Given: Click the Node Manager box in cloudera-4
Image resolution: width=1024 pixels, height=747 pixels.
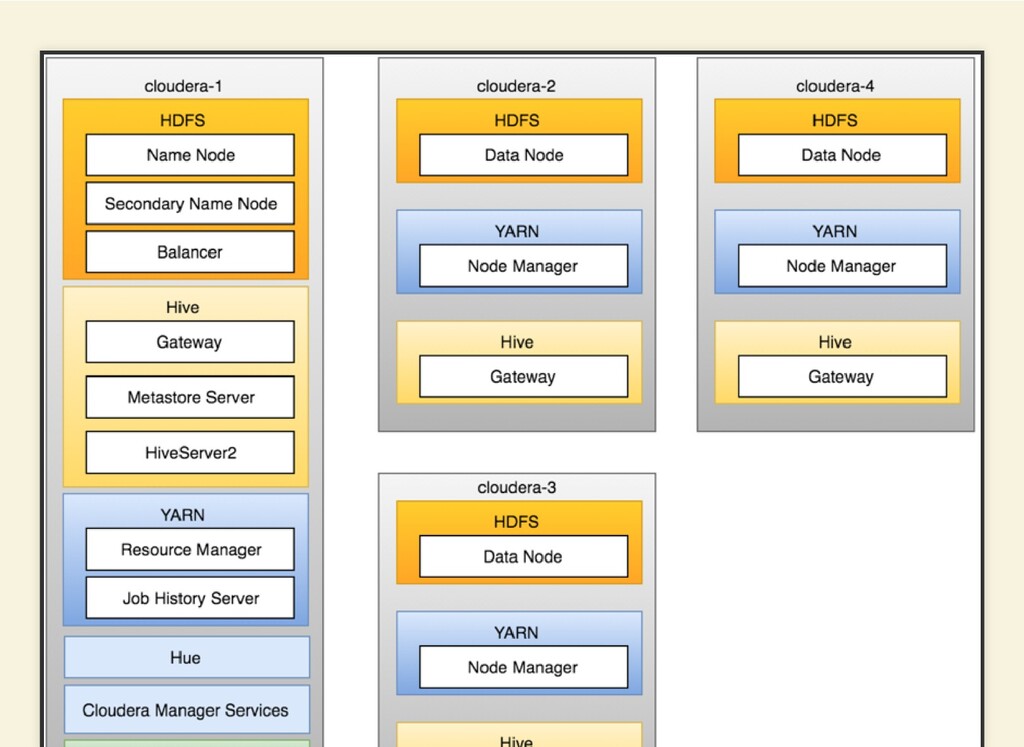Looking at the screenshot, I should [842, 266].
